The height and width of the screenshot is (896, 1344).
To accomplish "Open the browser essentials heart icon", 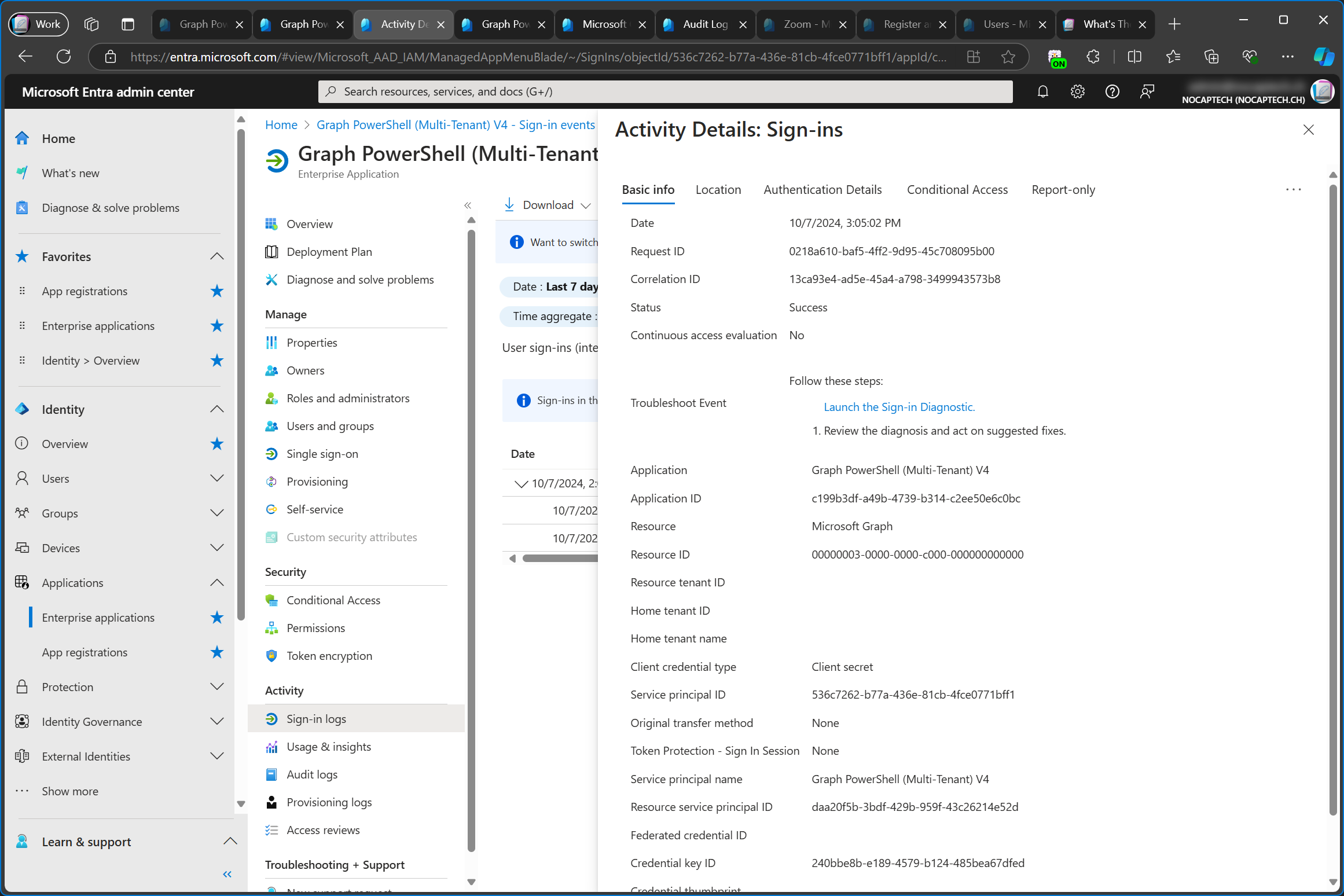I will [1250, 57].
